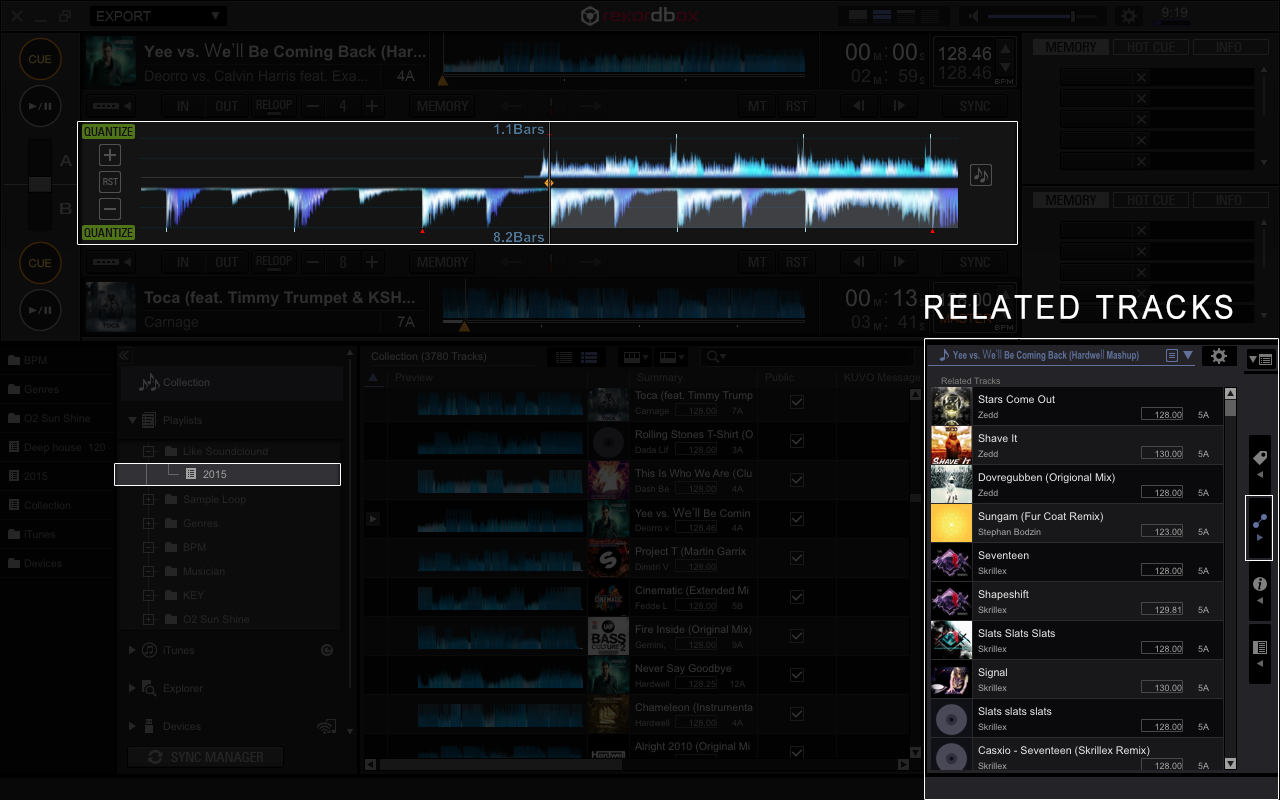
Task: Jump to previous cue on deck A
Action: [x=859, y=106]
